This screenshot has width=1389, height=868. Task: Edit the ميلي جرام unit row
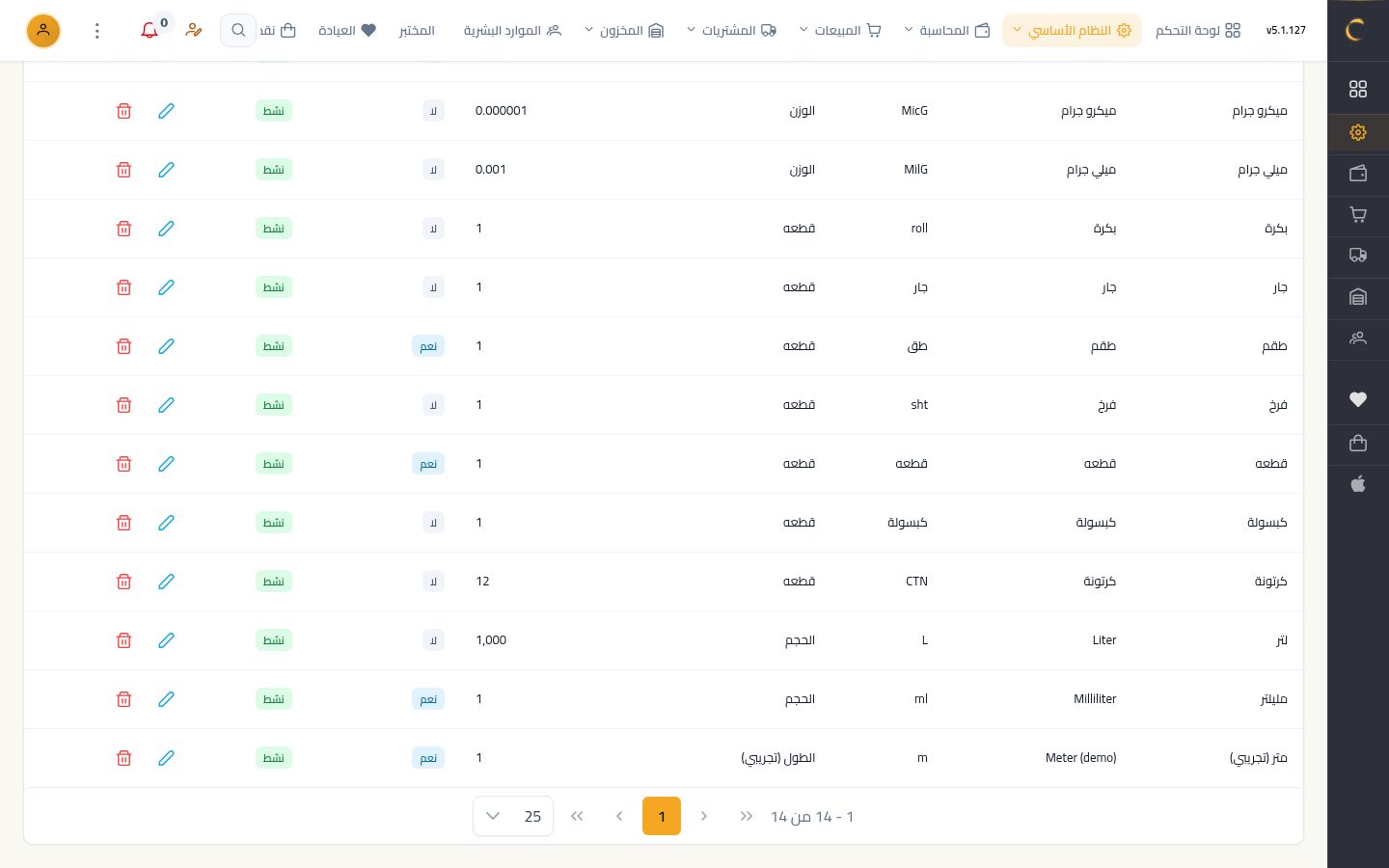[x=166, y=170]
